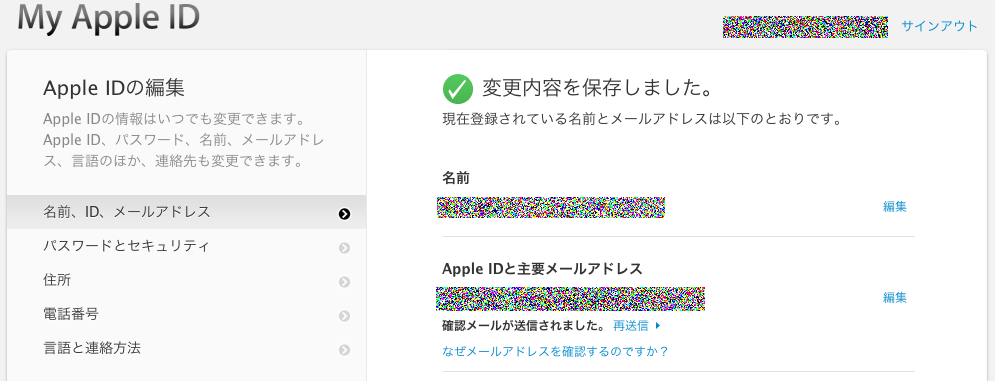Edit name with 編集 link under 名前
The height and width of the screenshot is (381, 995).
click(x=895, y=206)
